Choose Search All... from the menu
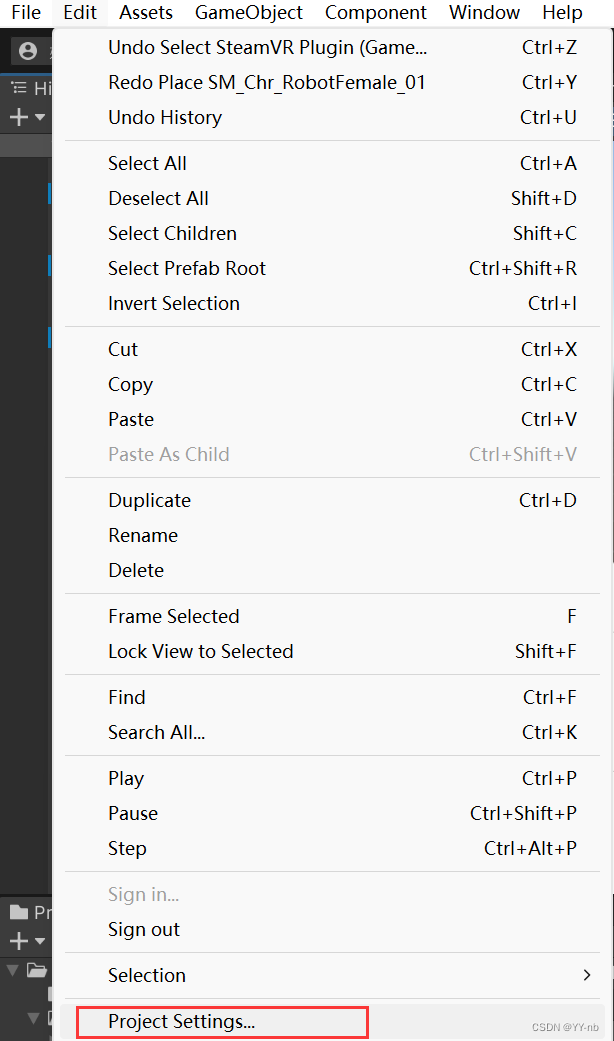Image resolution: width=614 pixels, height=1041 pixels. [x=156, y=732]
